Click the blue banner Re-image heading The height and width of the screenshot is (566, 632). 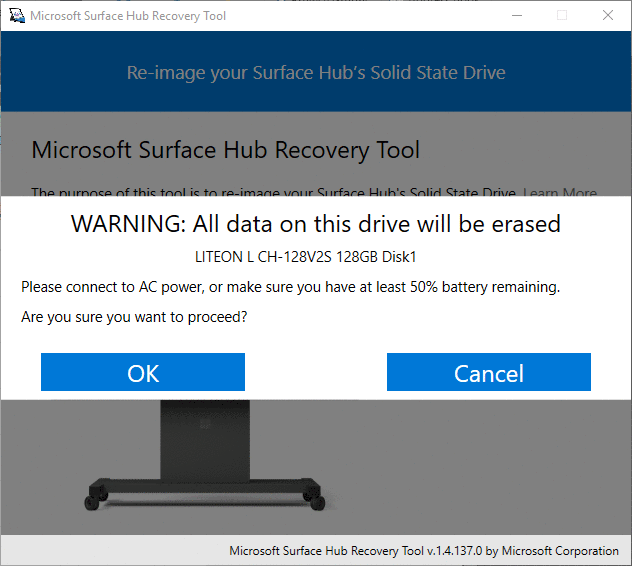click(x=316, y=73)
